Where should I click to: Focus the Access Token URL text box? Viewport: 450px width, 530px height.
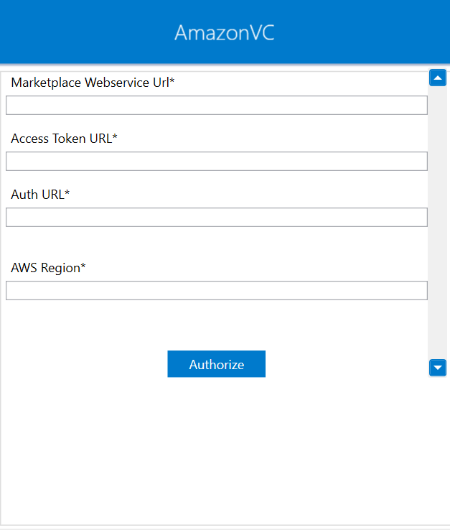tap(217, 161)
